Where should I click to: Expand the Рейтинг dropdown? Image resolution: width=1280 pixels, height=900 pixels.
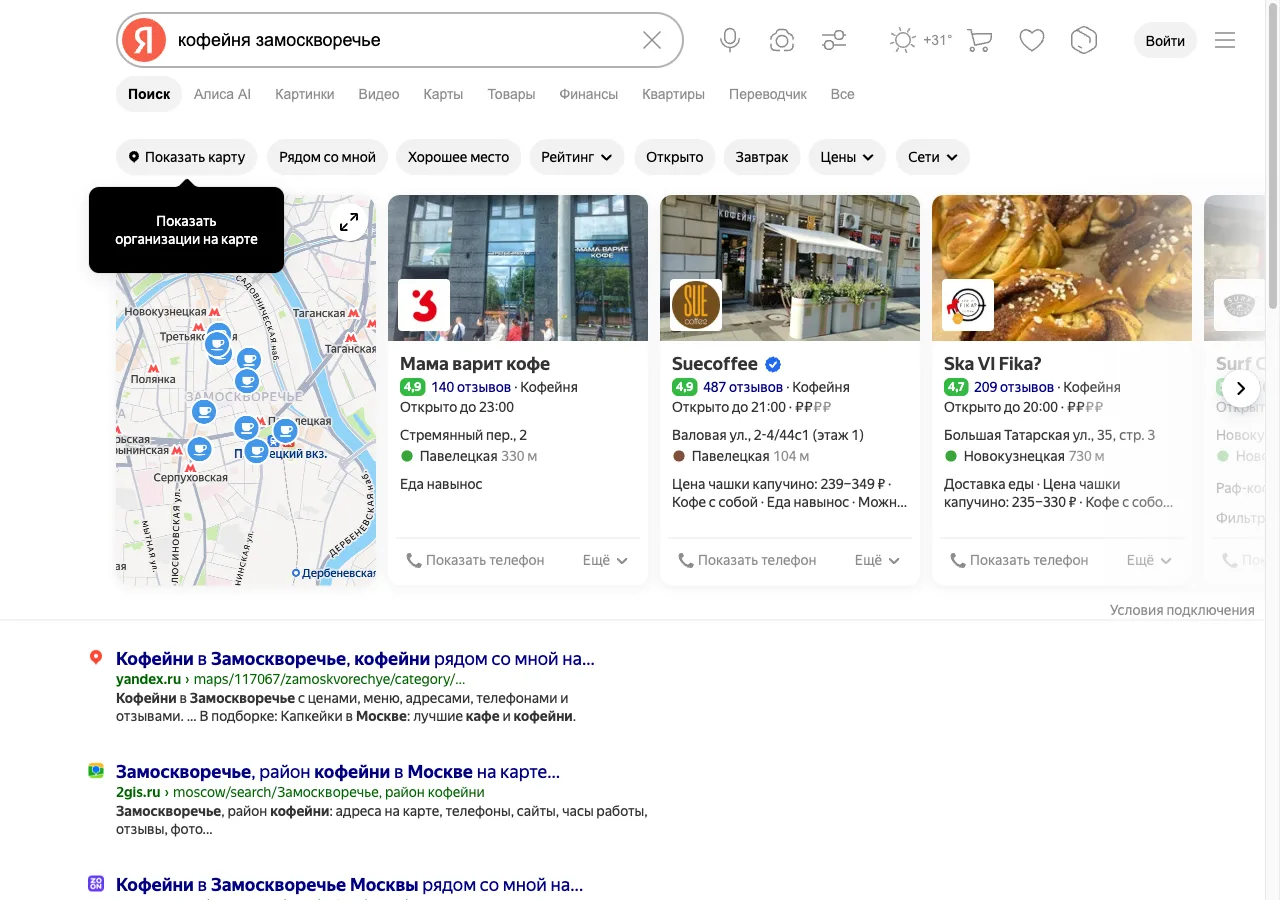(577, 157)
